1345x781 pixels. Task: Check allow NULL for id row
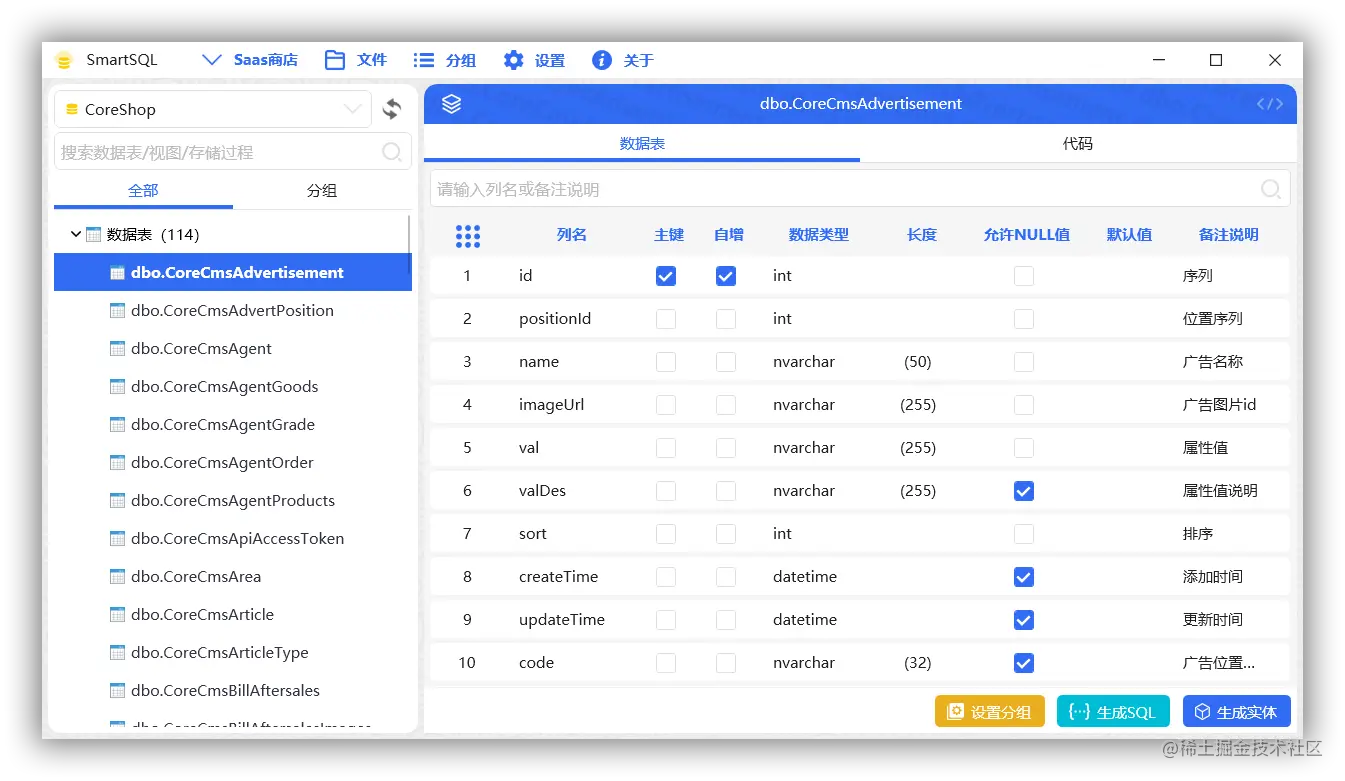(1024, 276)
